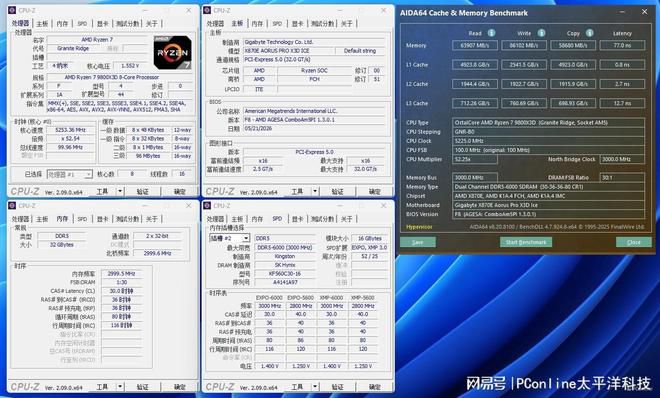Screen dimensions: 660x398
Task: Close the AIDA64 Cache & Memory Benchmark window
Action: [644, 12]
